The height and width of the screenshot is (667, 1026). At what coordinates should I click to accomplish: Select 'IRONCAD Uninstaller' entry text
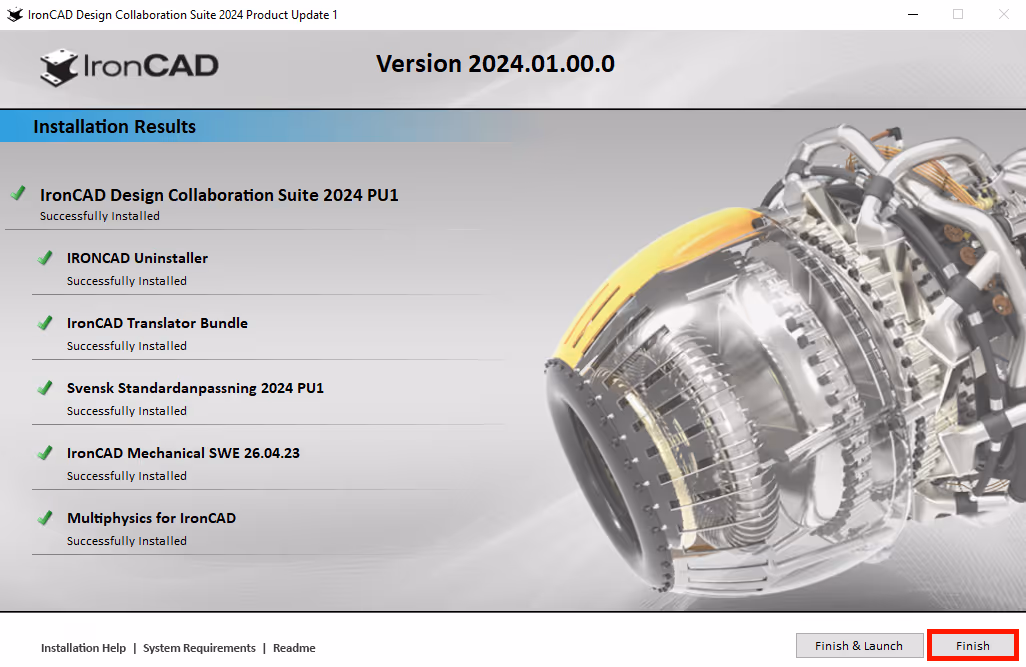(x=137, y=258)
